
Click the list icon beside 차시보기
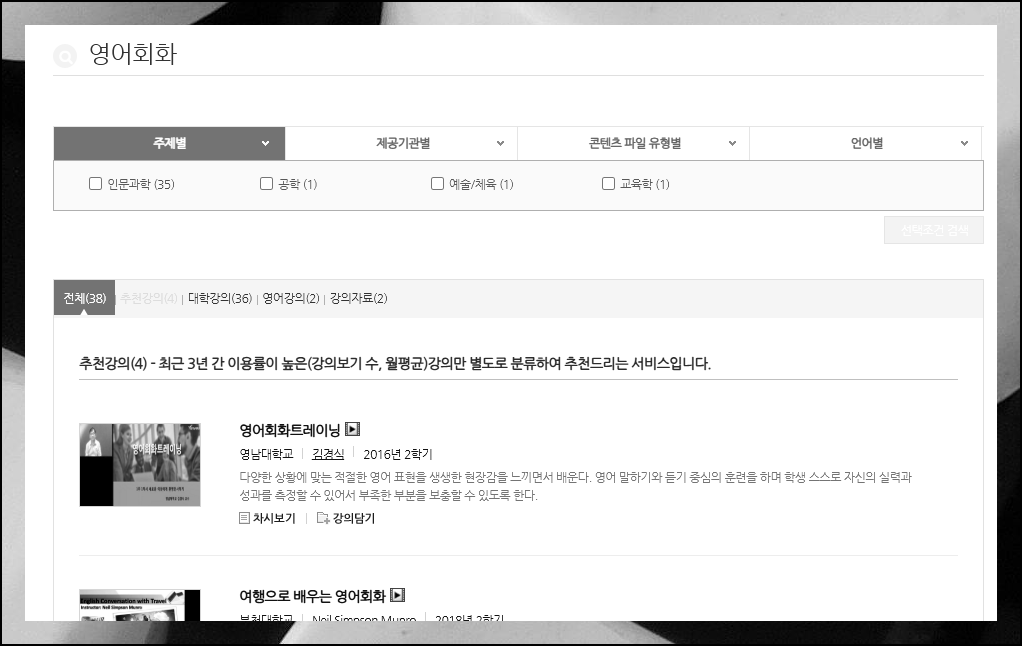(244, 518)
